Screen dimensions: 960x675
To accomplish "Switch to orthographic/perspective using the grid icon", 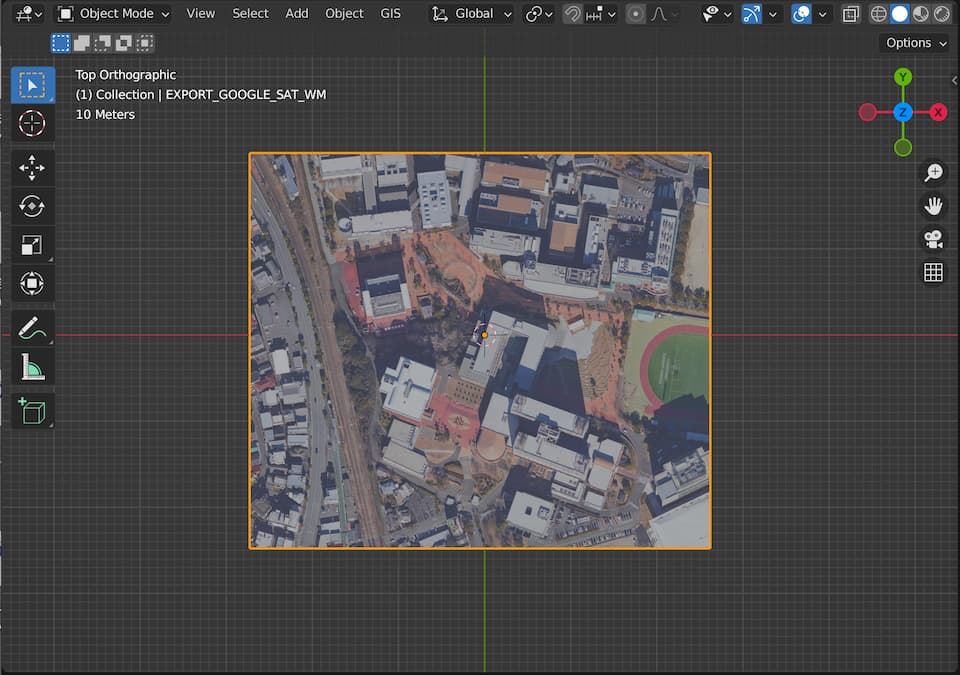I will 933,273.
